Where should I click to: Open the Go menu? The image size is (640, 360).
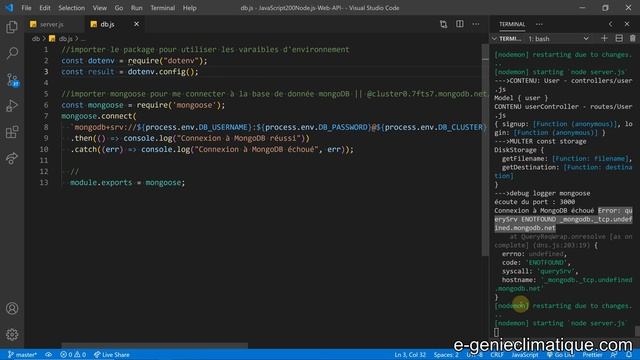click(x=119, y=8)
